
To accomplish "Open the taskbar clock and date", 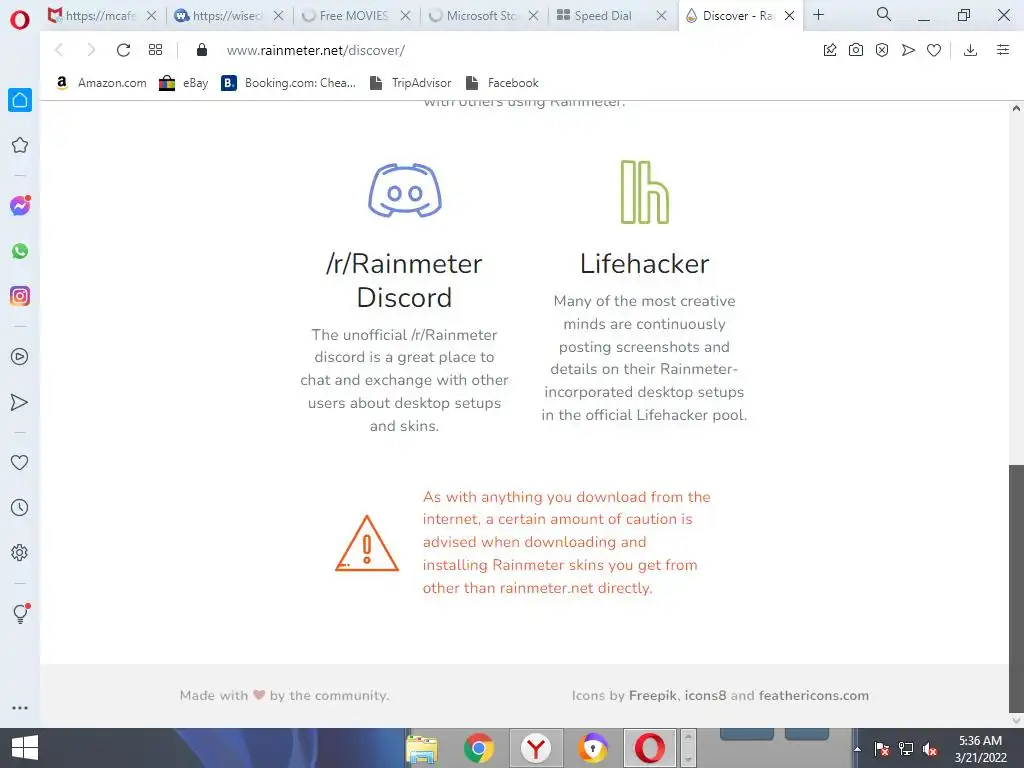I will coord(980,749).
